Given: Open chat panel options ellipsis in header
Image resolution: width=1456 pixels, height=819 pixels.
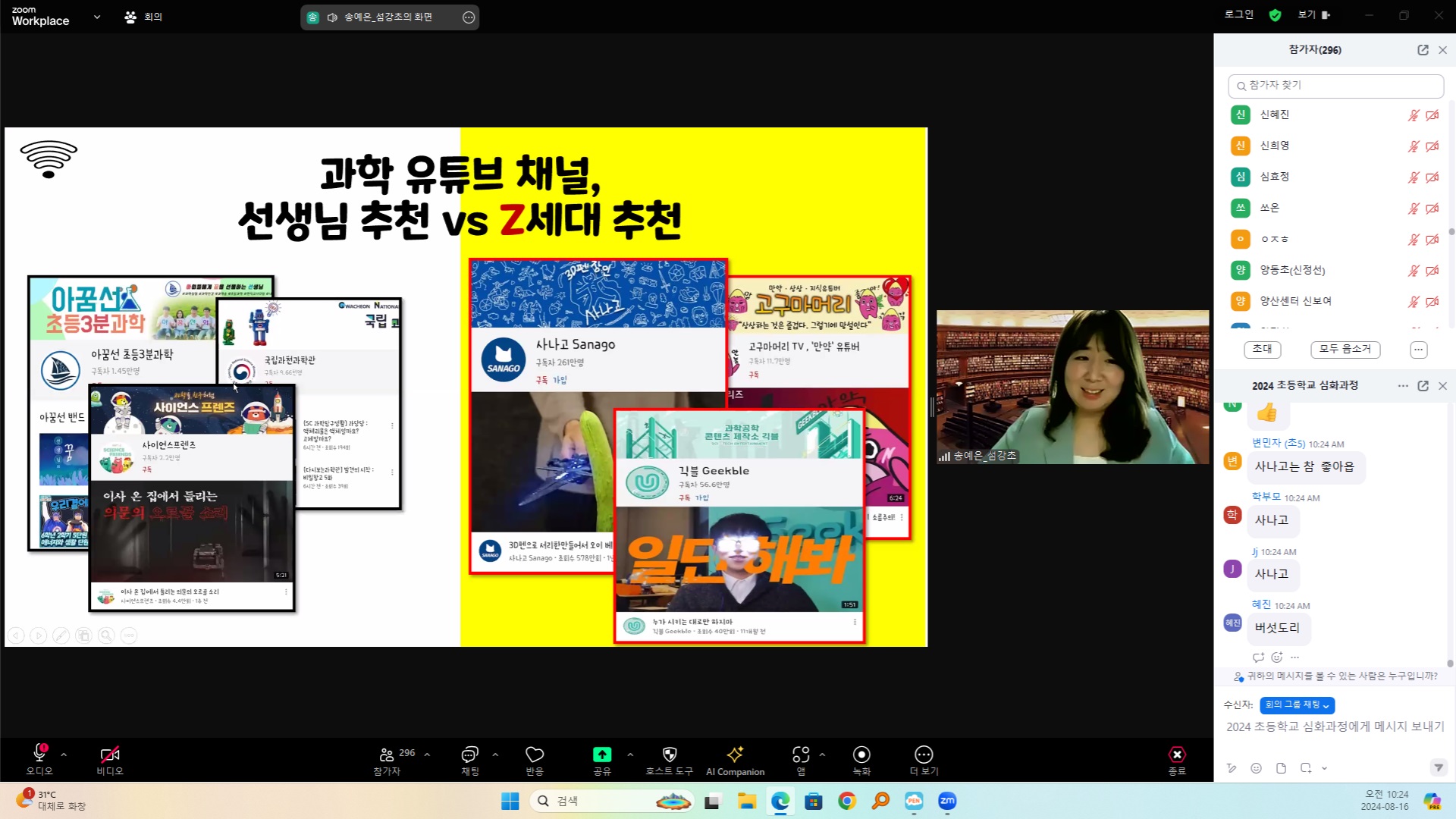Looking at the screenshot, I should pyautogui.click(x=1403, y=386).
